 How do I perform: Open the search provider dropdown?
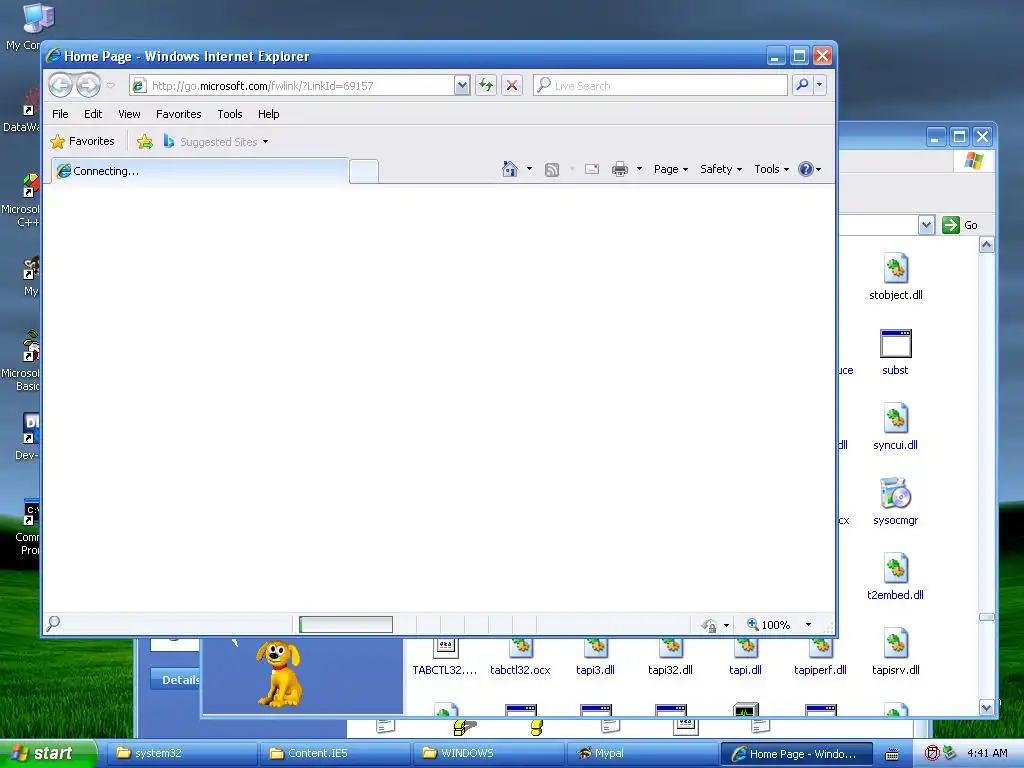(819, 85)
